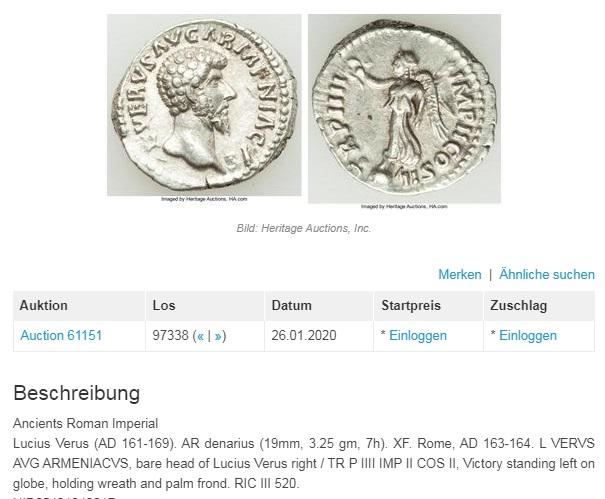The image size is (605, 499).
Task: Click the Datum column header
Action: pos(319,306)
